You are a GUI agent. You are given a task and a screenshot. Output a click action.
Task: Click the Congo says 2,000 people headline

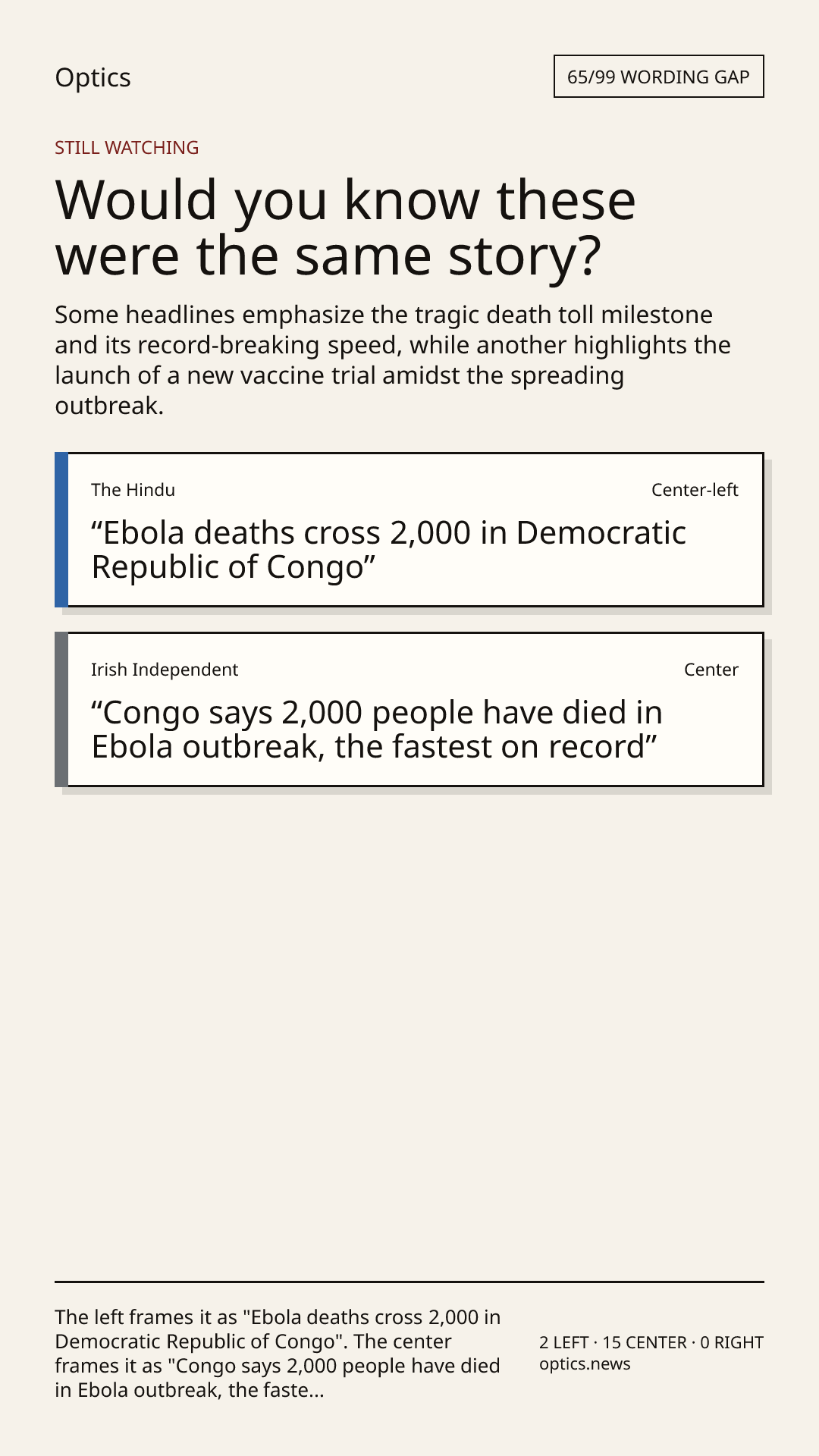tap(377, 730)
